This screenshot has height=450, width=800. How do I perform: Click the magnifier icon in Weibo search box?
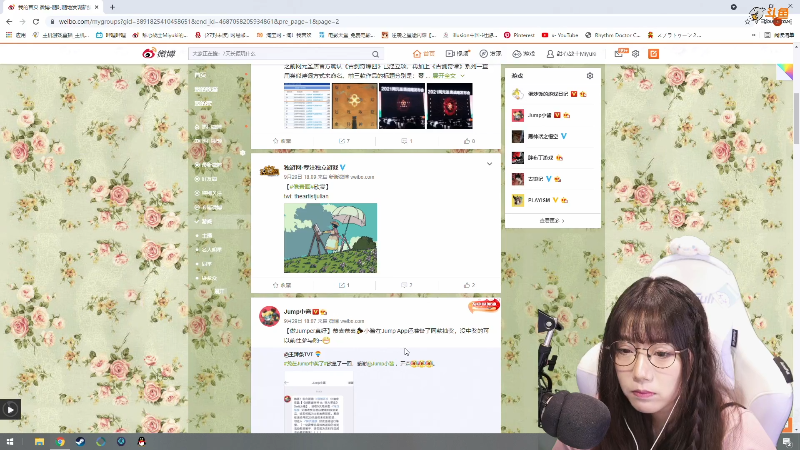click(376, 54)
